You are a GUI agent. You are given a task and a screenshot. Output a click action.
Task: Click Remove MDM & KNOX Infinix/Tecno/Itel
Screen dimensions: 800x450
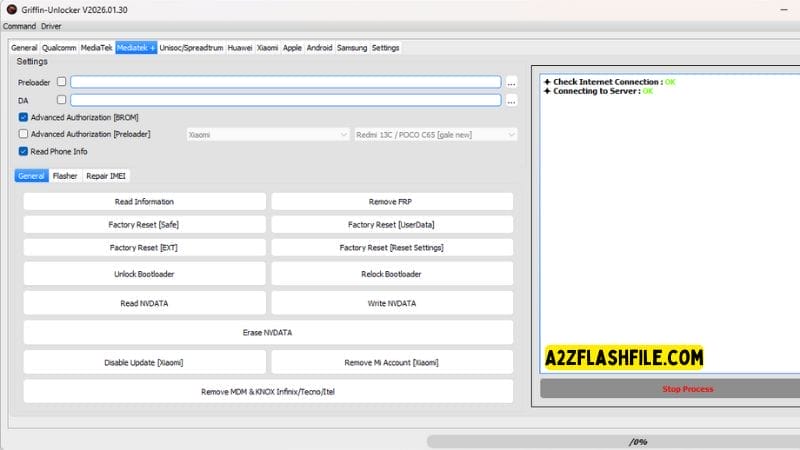tap(268, 391)
